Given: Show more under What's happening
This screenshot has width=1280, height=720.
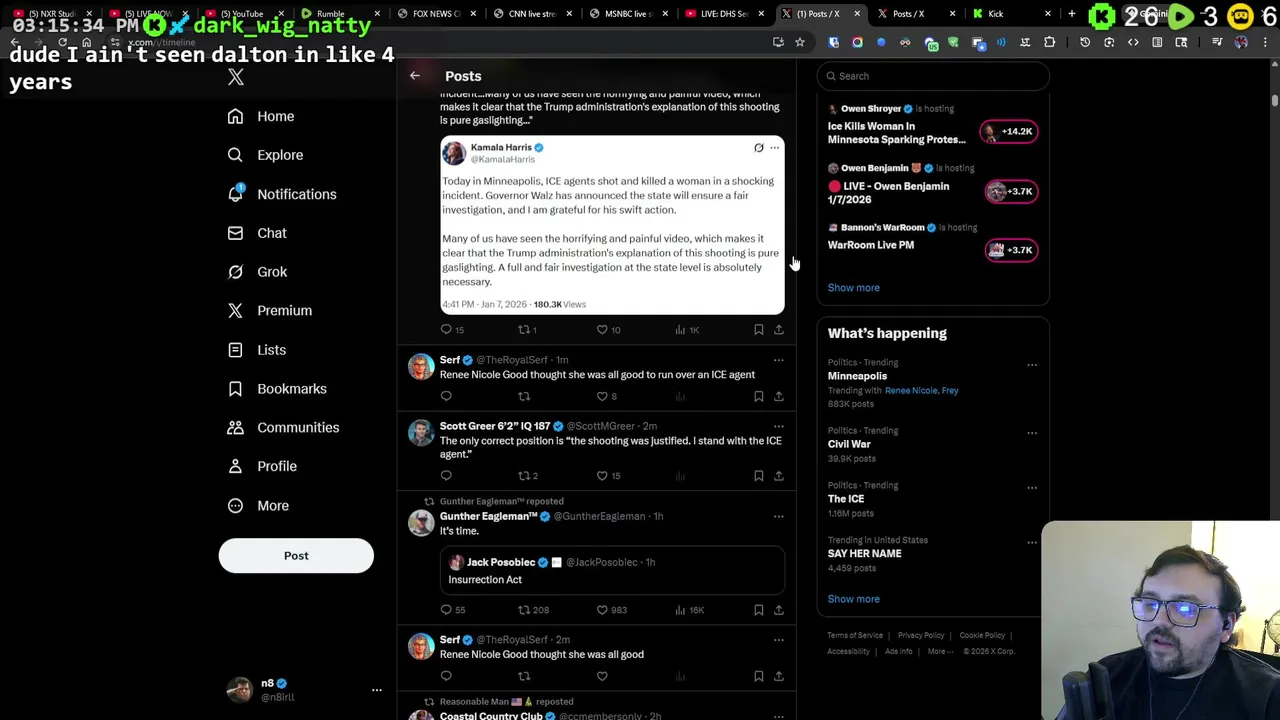Looking at the screenshot, I should tap(854, 599).
